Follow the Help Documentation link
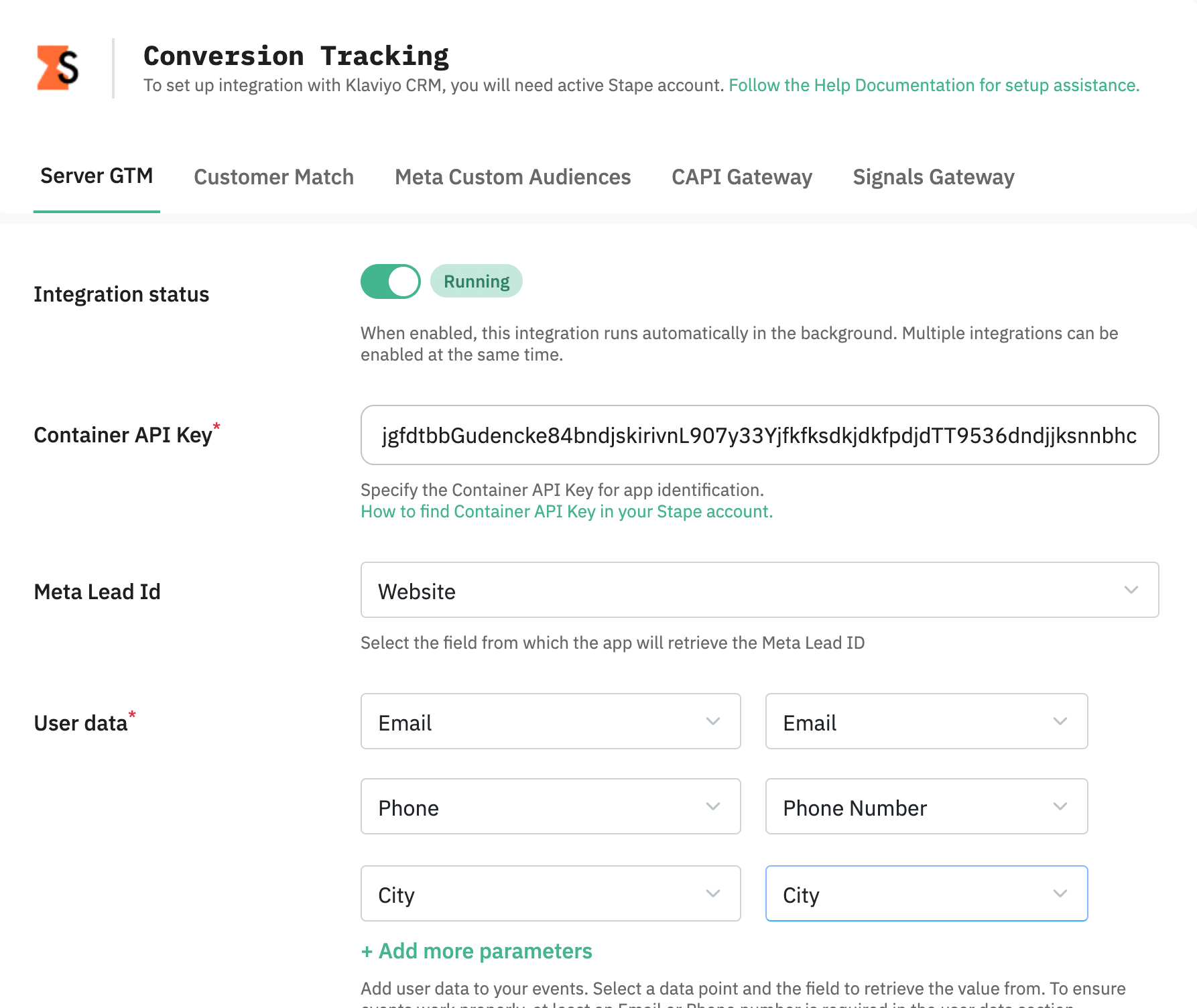Viewport: 1197px width, 1008px height. tap(934, 85)
